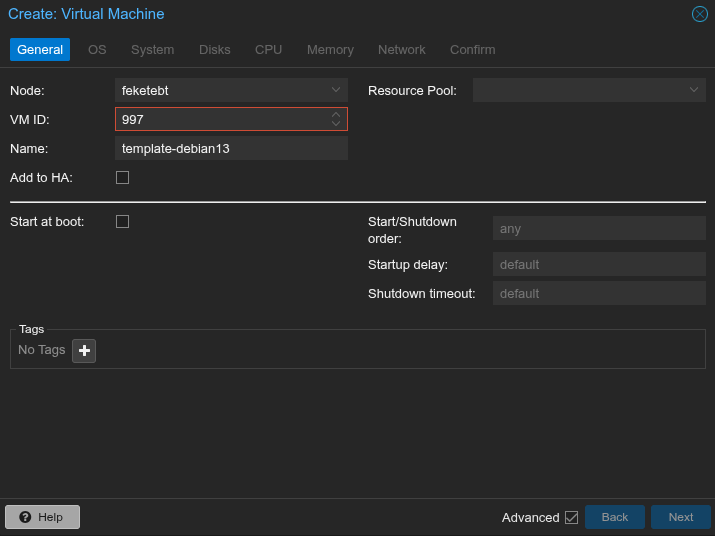The image size is (715, 536).
Task: Select the General tab
Action: point(40,50)
